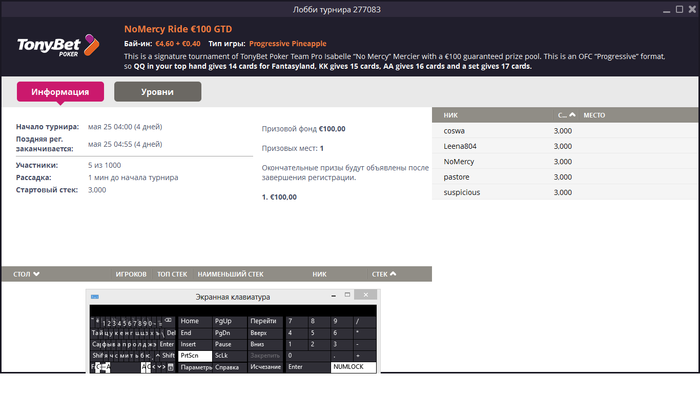Image resolution: width=700 pixels, height=394 pixels.
Task: Sort by СТЕК column arrow in tables panel
Action: pyautogui.click(x=393, y=274)
